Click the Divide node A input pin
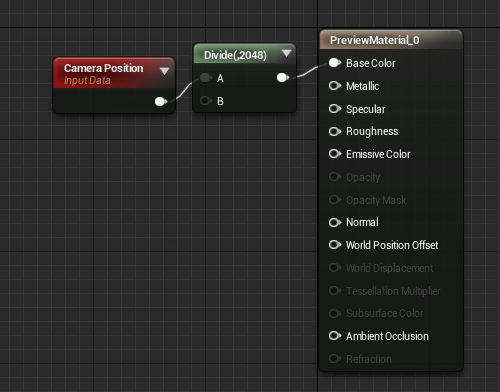Viewport: 500px width, 392px height. pos(206,78)
